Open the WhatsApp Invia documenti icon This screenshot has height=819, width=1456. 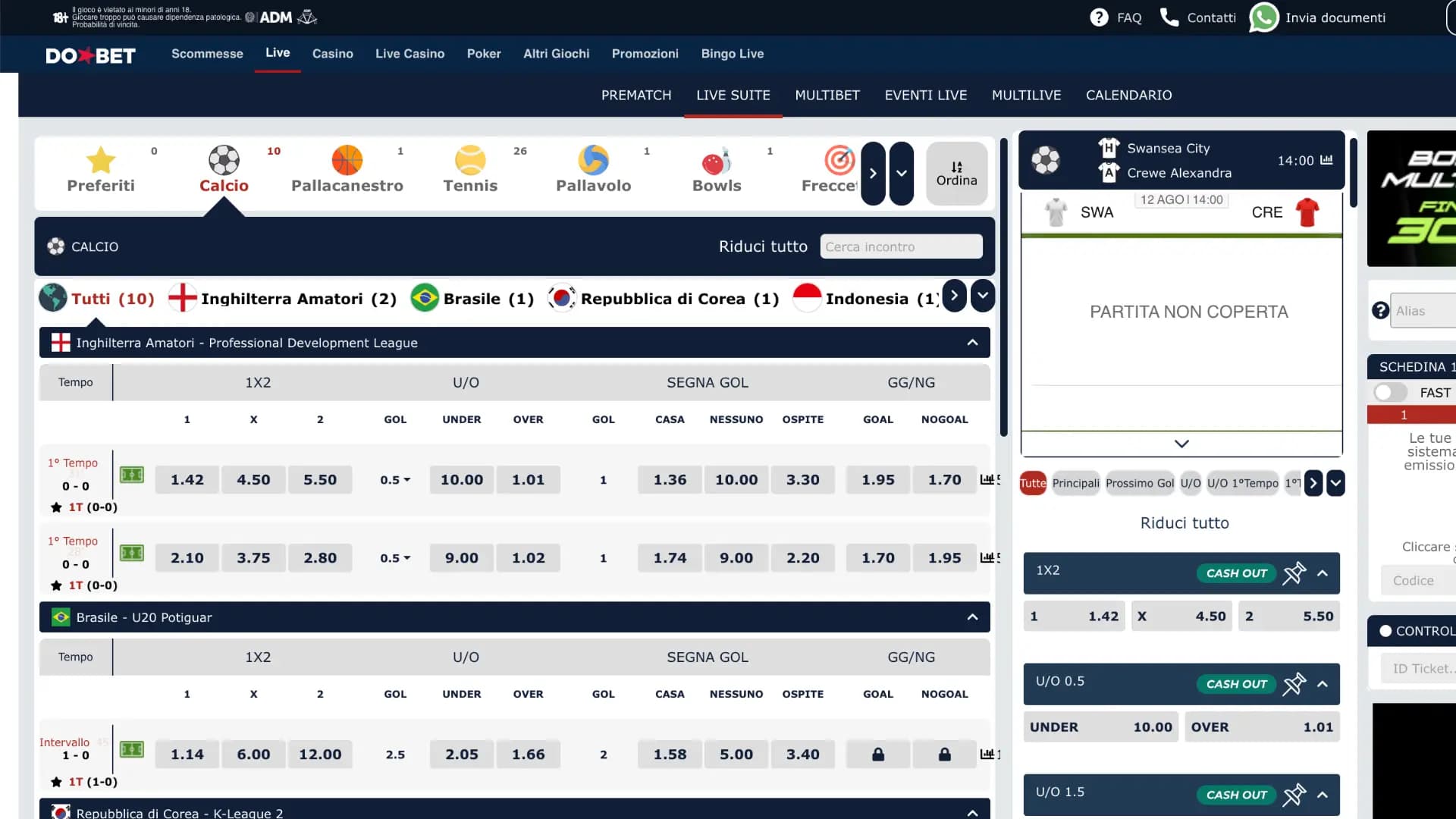point(1263,17)
